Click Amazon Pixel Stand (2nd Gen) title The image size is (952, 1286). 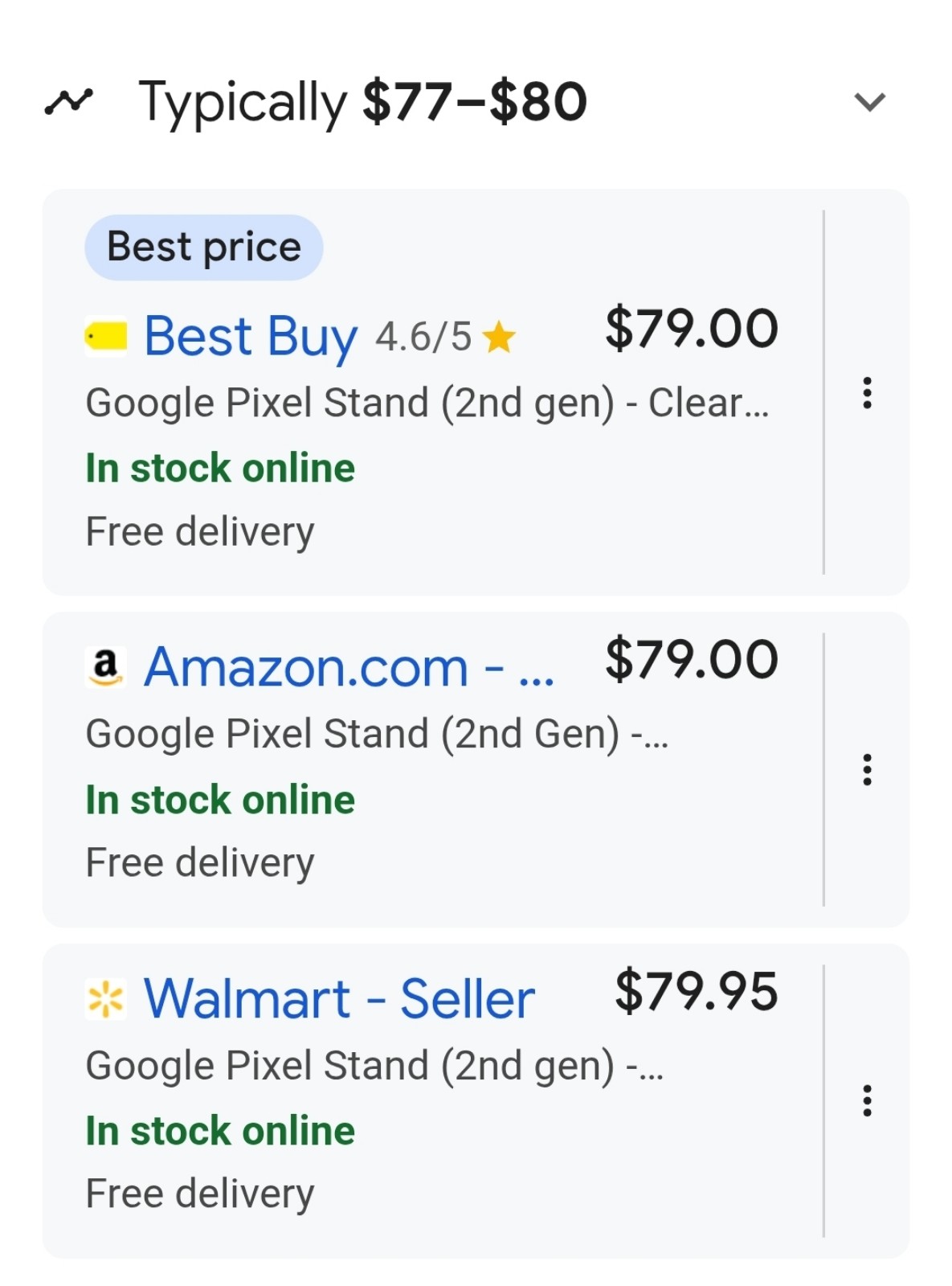pyautogui.click(x=377, y=734)
